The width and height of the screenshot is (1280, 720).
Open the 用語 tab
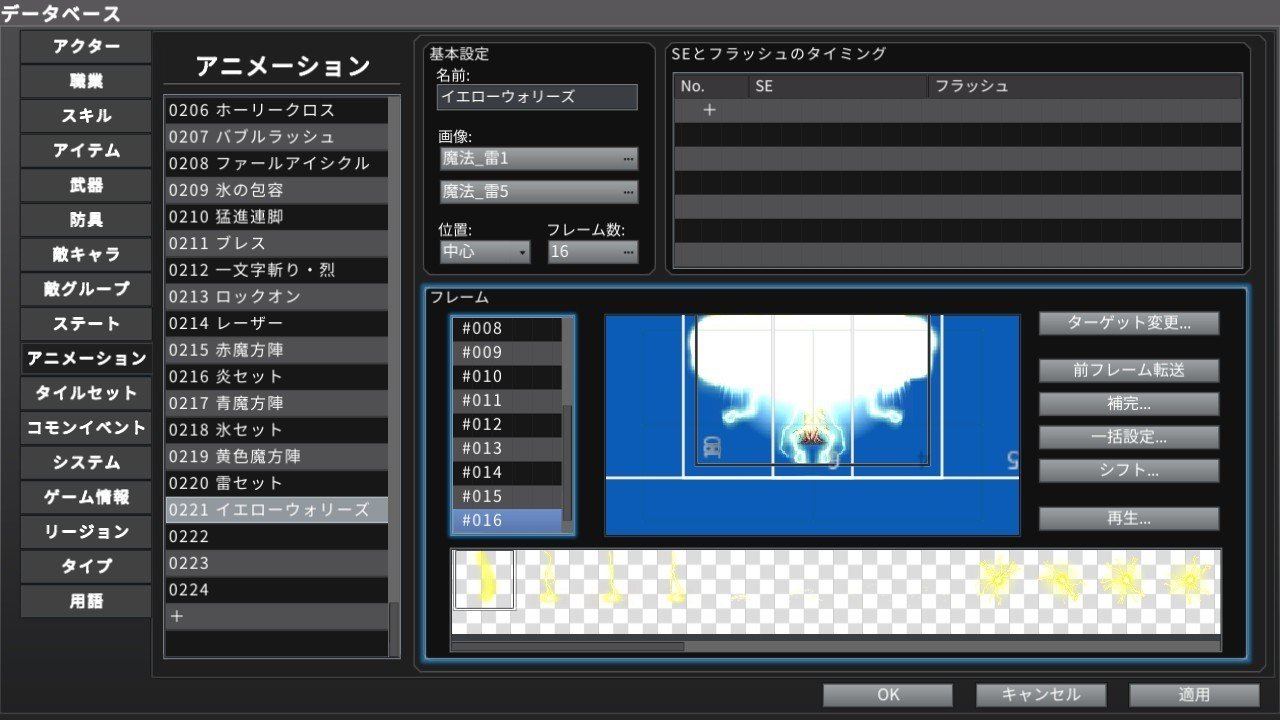pyautogui.click(x=86, y=601)
